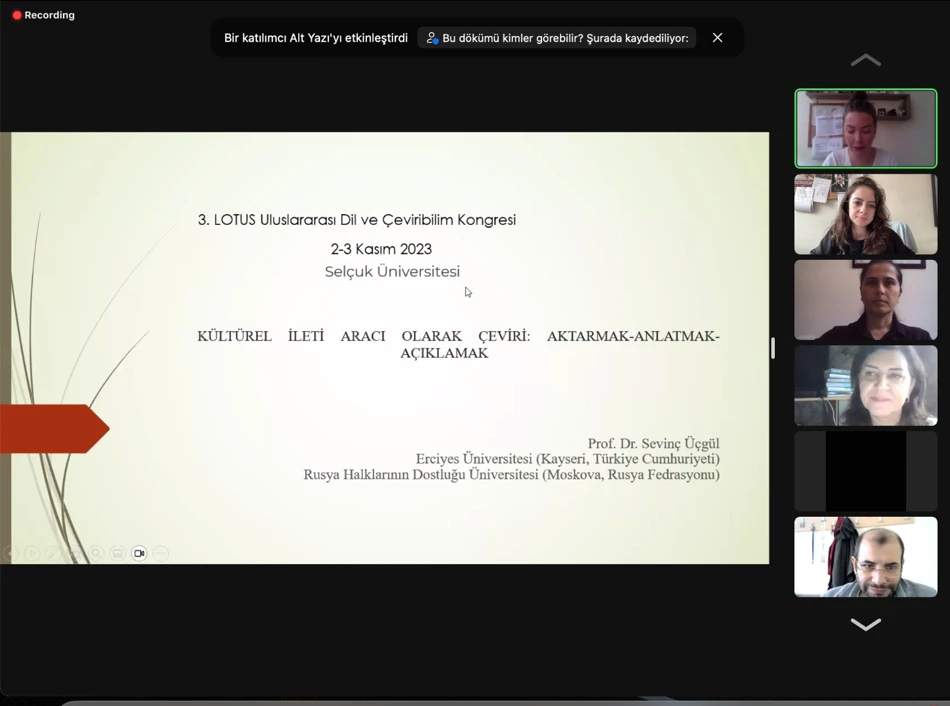
Task: Click 'Erciyes Üniversitesi (Kayseri, Türkiye Cumhuriyeti)' line
Action: [568, 459]
